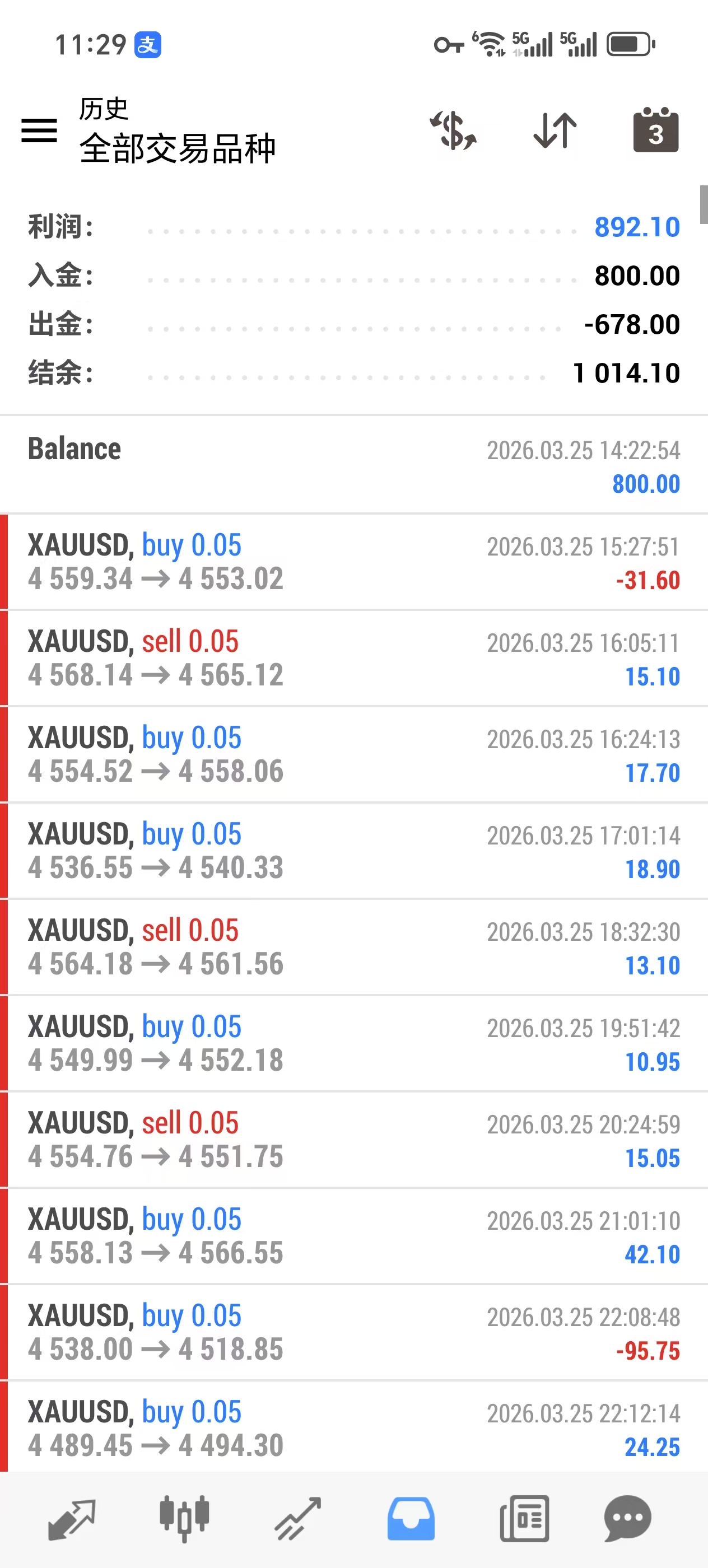Tap the Alipay icon in status bar

click(x=148, y=44)
